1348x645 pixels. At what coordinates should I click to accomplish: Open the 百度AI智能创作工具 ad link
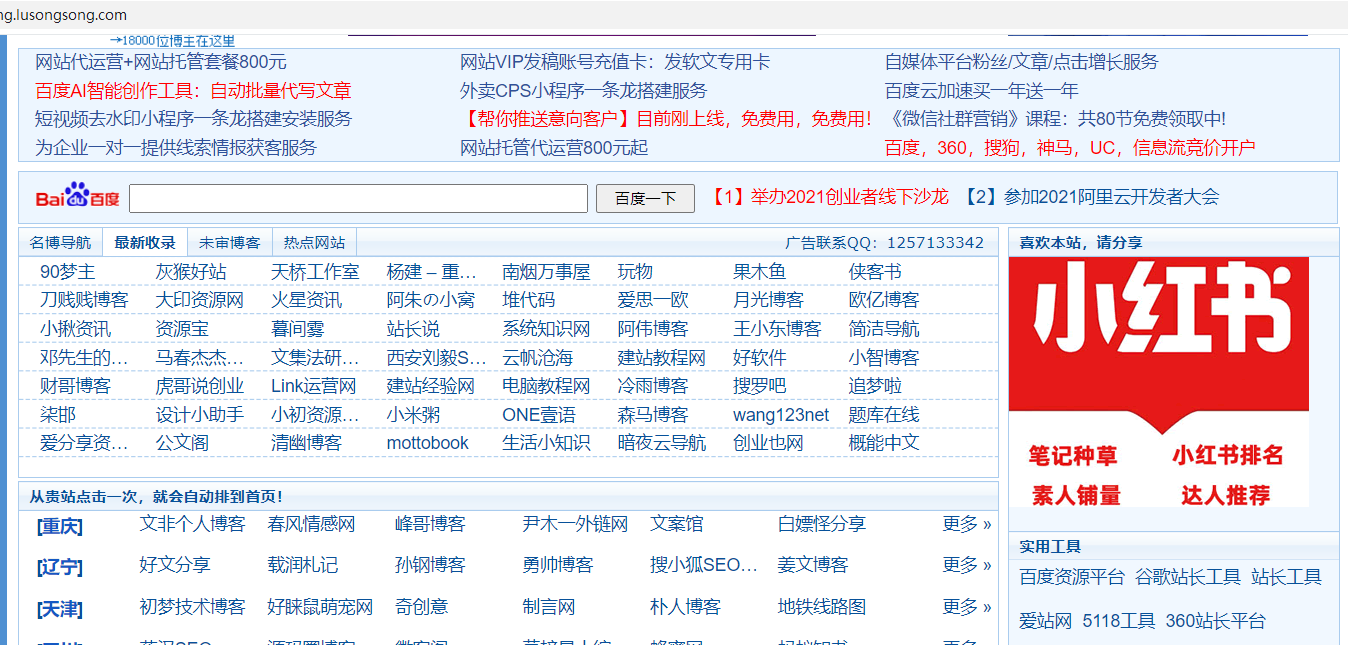pos(193,91)
